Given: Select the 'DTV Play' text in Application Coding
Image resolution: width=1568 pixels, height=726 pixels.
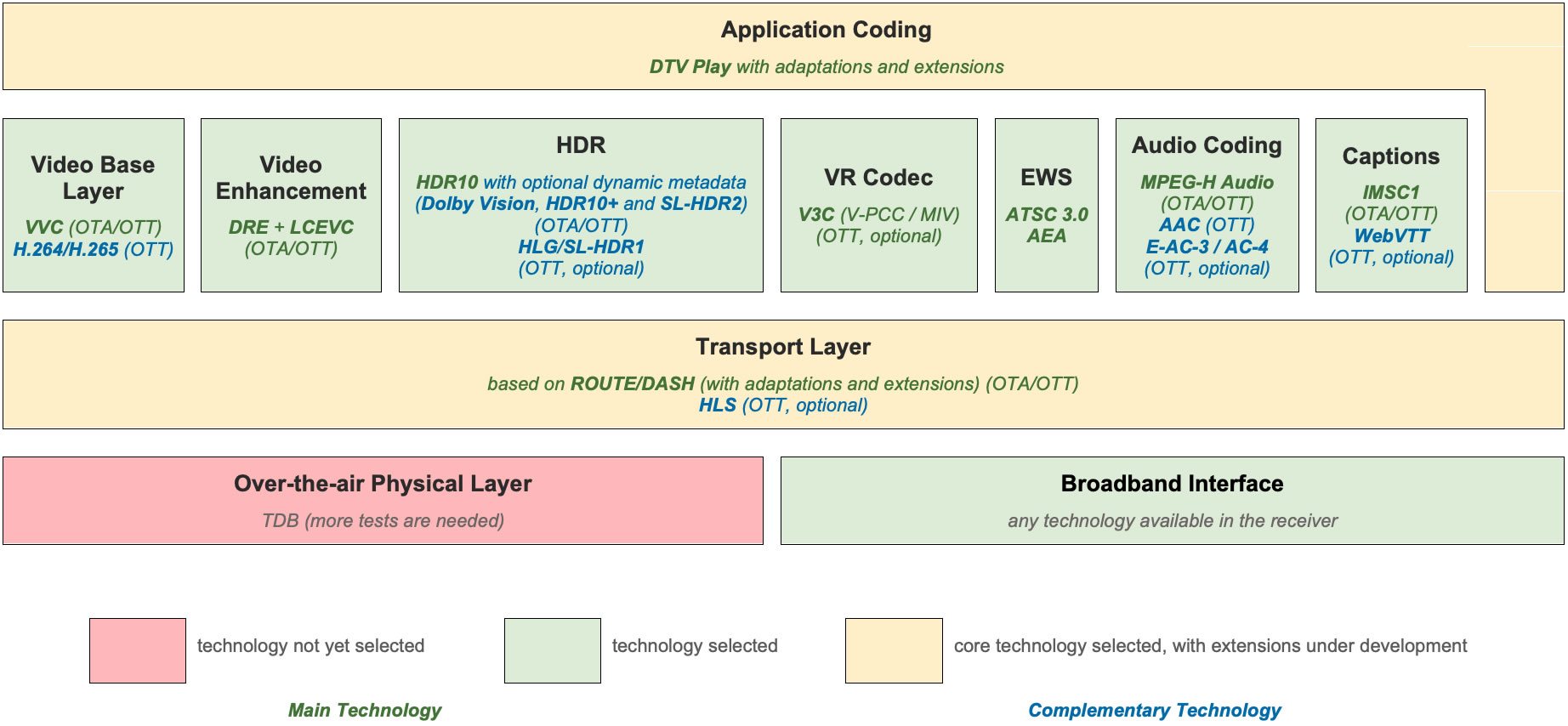Looking at the screenshot, I should pyautogui.click(x=690, y=67).
